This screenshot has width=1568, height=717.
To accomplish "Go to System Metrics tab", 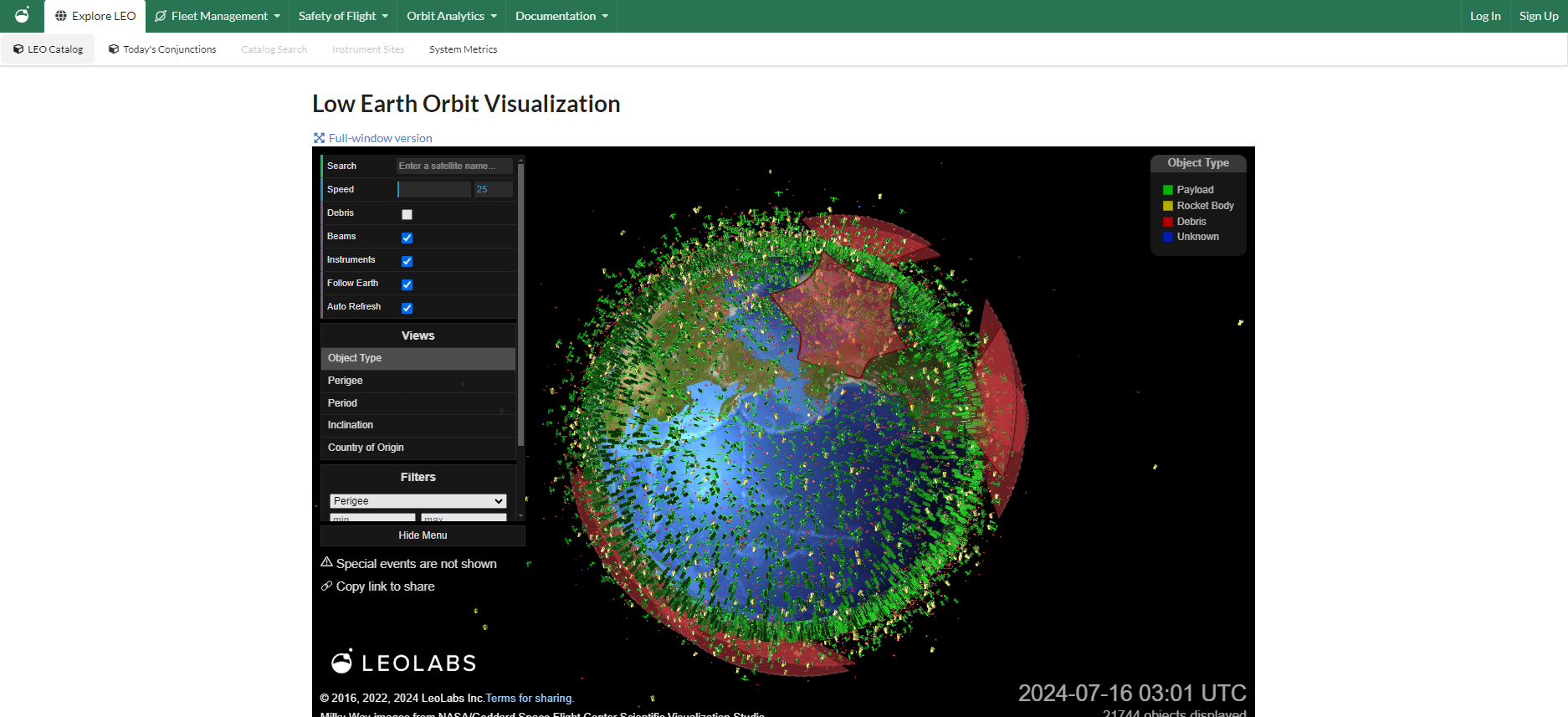I will coord(463,49).
